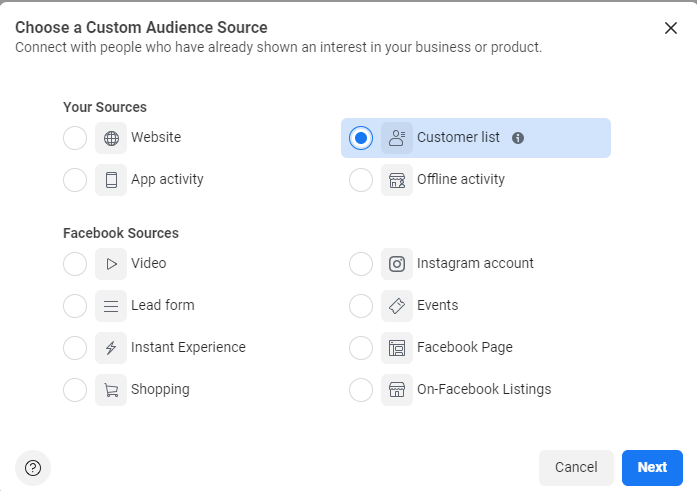This screenshot has width=697, height=491.
Task: Click the mobile phone App activity icon
Action: (111, 180)
